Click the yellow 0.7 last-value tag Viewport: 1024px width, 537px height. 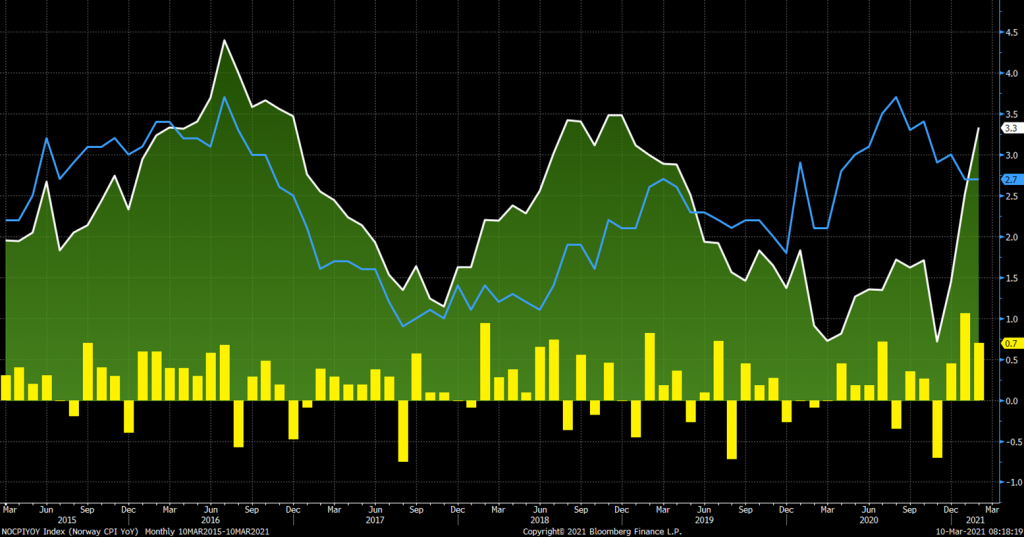coord(1010,343)
